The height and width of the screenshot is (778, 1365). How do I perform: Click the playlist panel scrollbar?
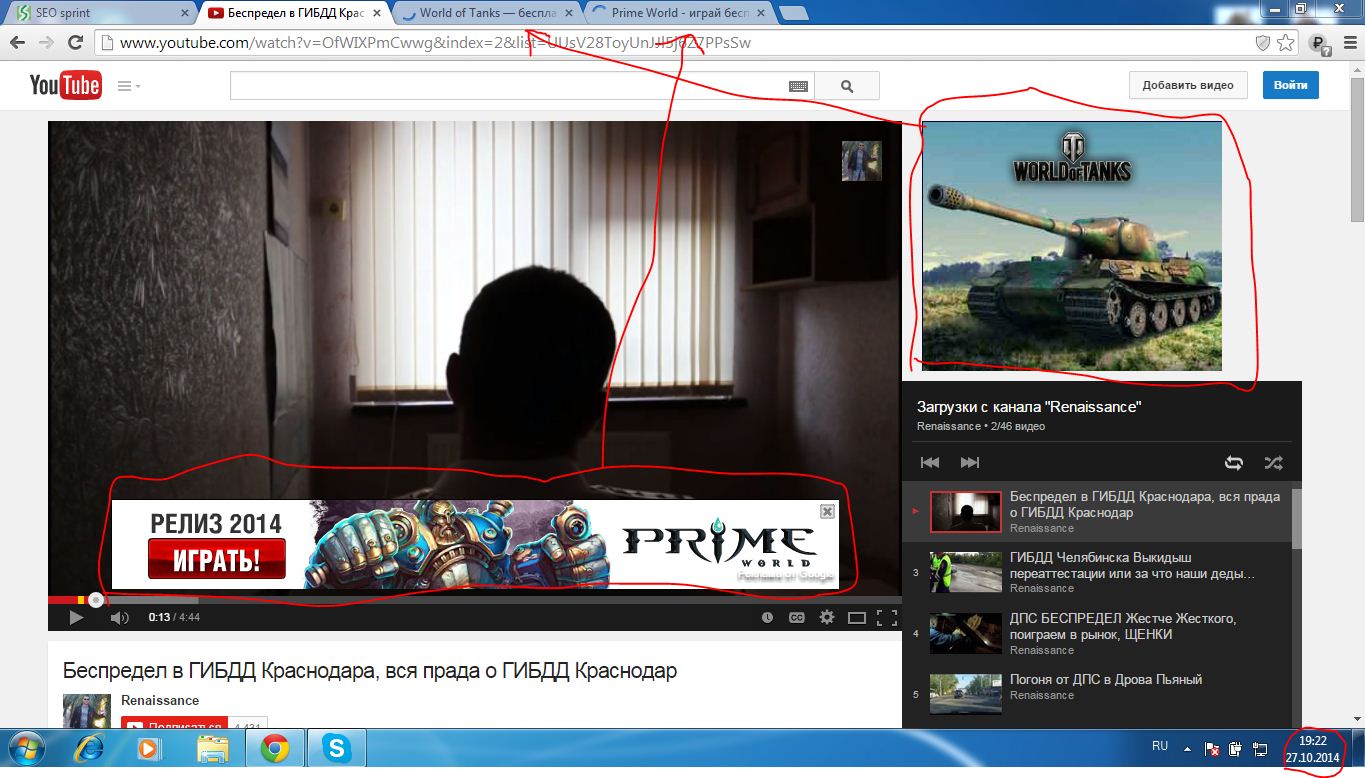point(1297,518)
